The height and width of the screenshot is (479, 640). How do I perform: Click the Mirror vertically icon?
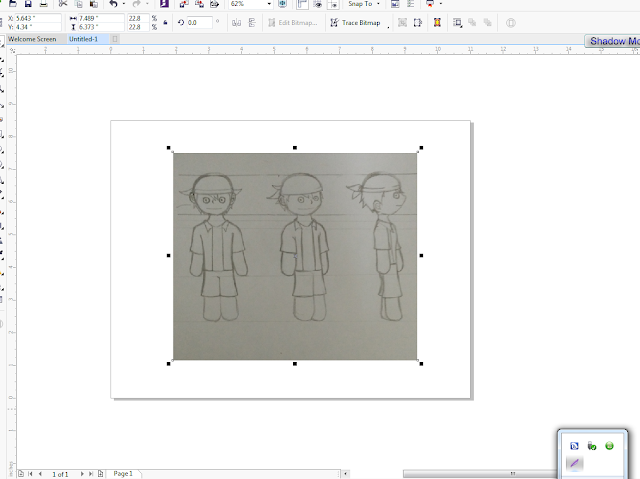click(x=252, y=23)
